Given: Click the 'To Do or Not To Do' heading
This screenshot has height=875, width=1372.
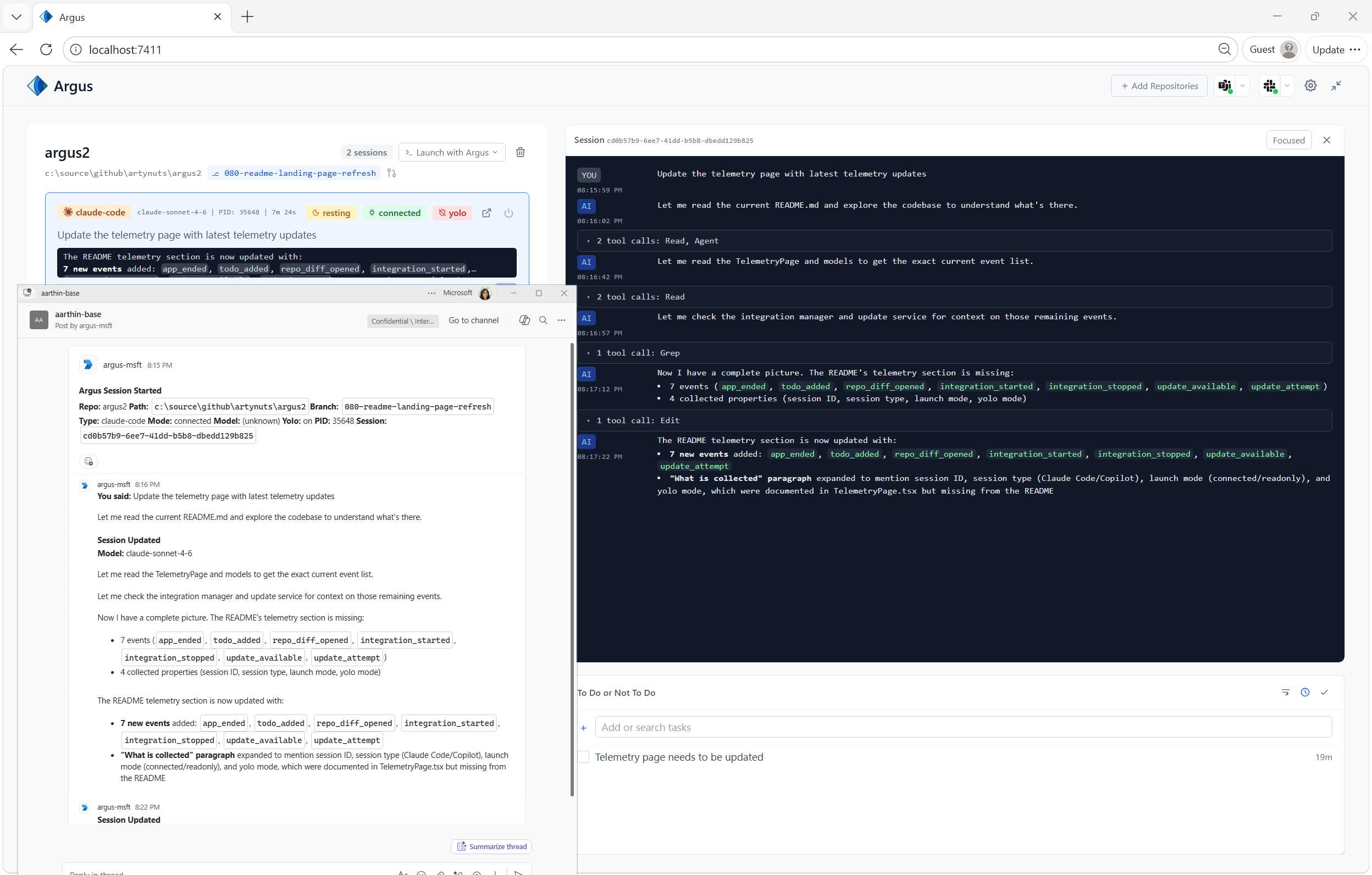Looking at the screenshot, I should 617,693.
